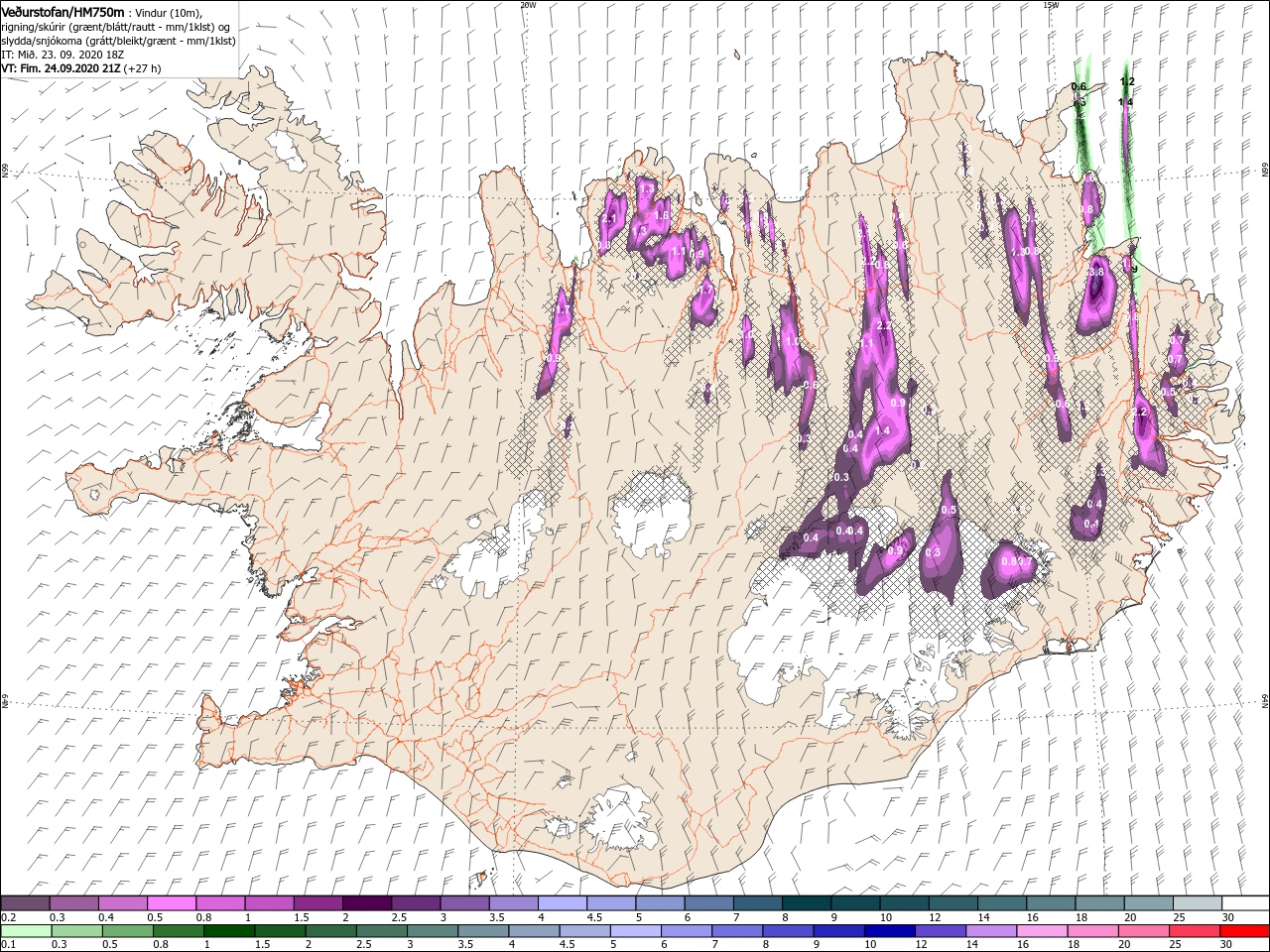The width and height of the screenshot is (1270, 952).
Task: Select the palest green 0.1 swatch in lower legend
Action: pos(26,931)
